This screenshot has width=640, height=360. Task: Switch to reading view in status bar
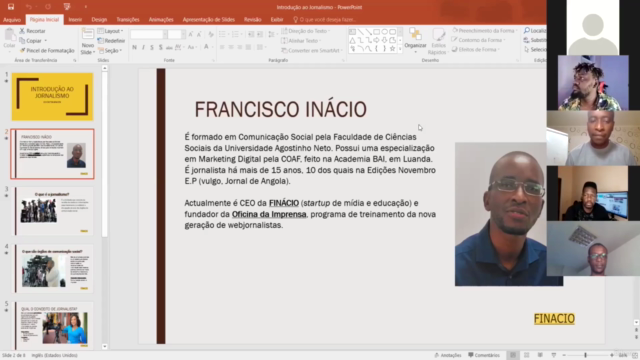click(540, 355)
